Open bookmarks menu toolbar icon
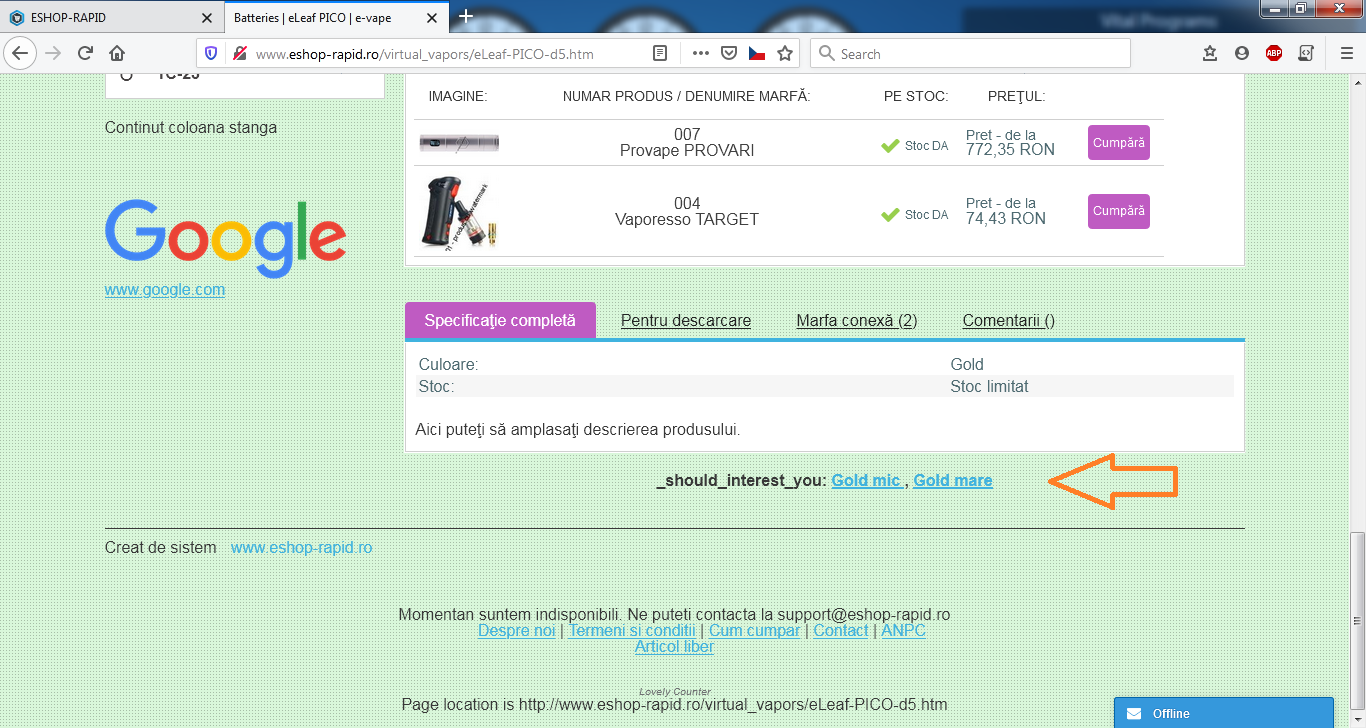1366x728 pixels. (1210, 53)
